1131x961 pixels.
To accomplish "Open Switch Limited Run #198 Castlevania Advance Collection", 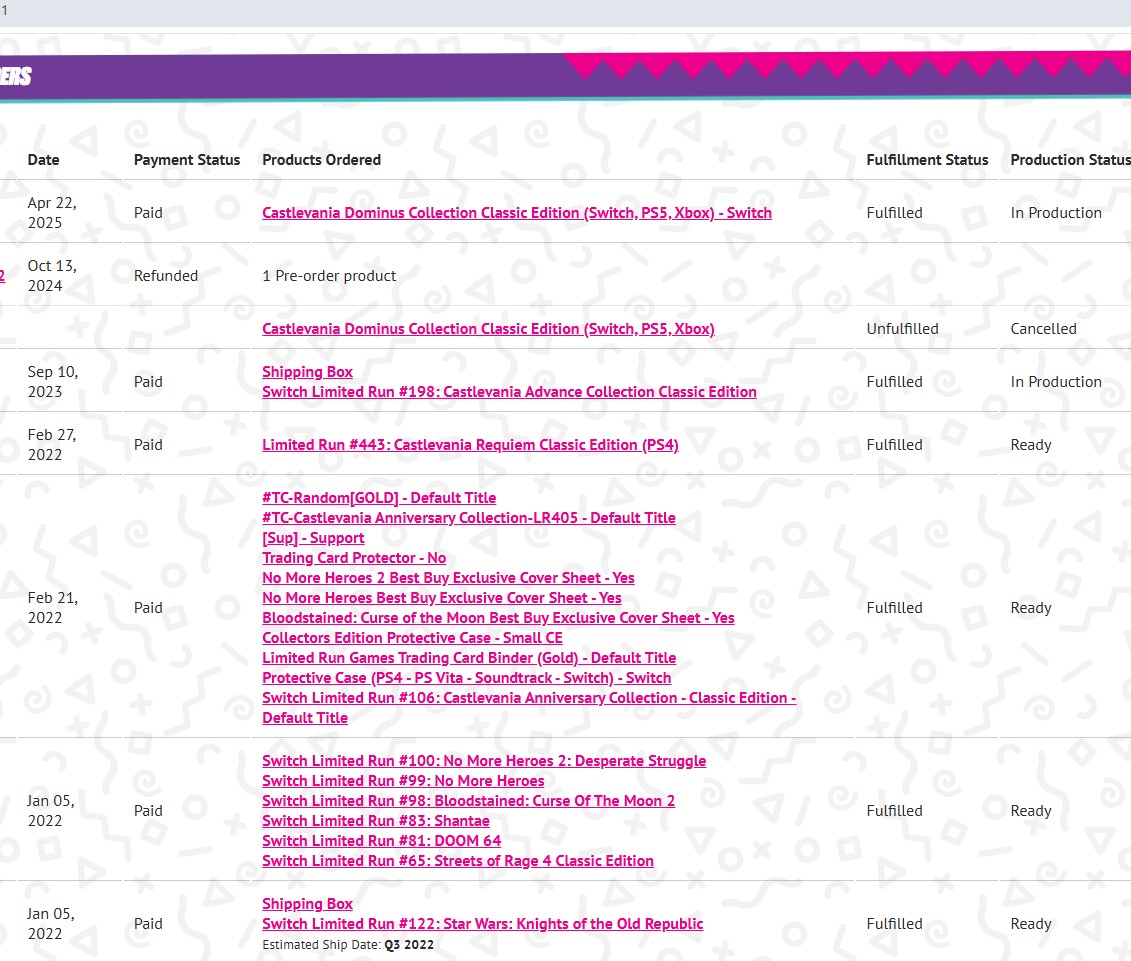I will 509,392.
